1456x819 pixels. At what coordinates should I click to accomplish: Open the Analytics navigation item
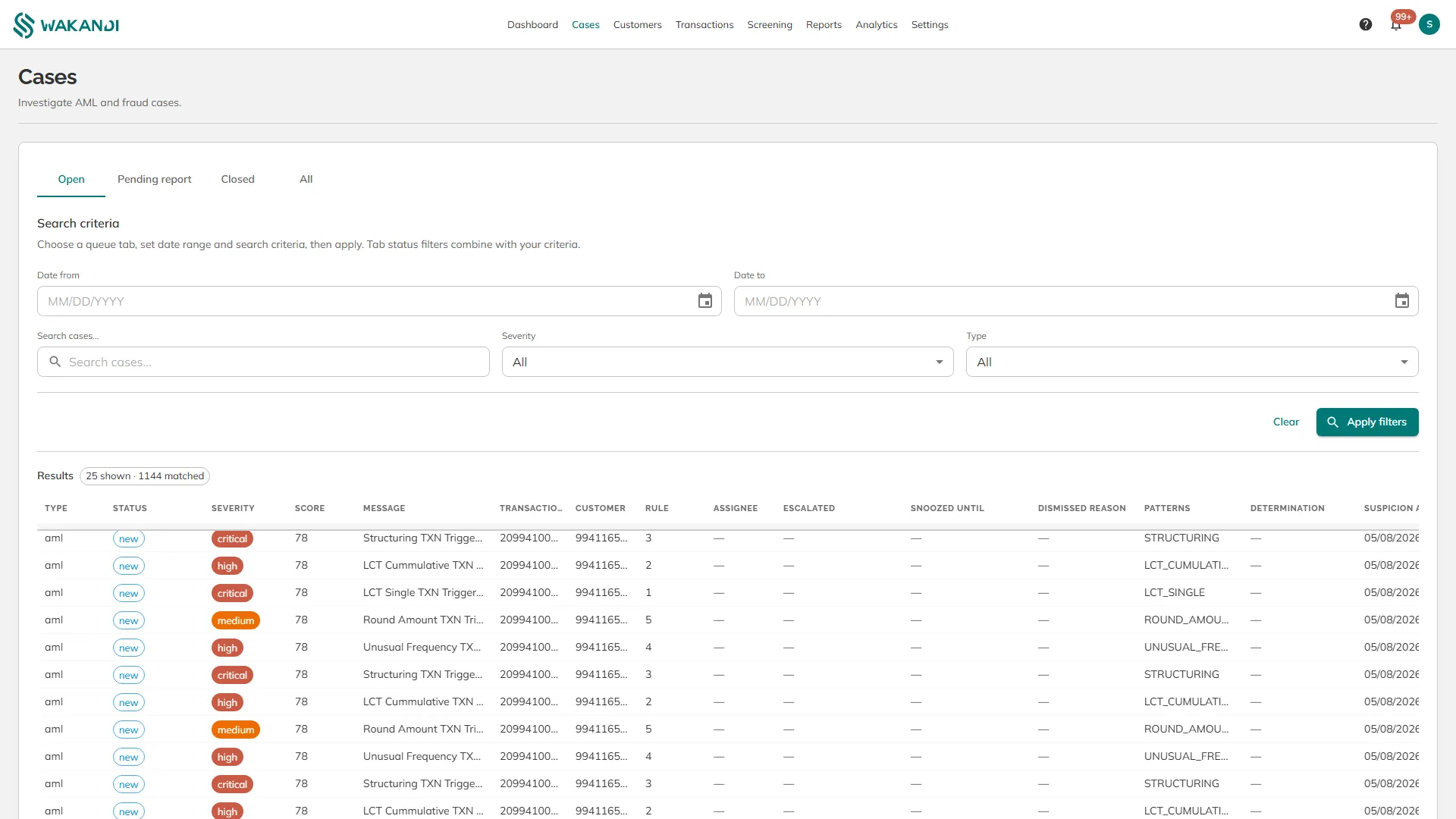pyautogui.click(x=876, y=25)
